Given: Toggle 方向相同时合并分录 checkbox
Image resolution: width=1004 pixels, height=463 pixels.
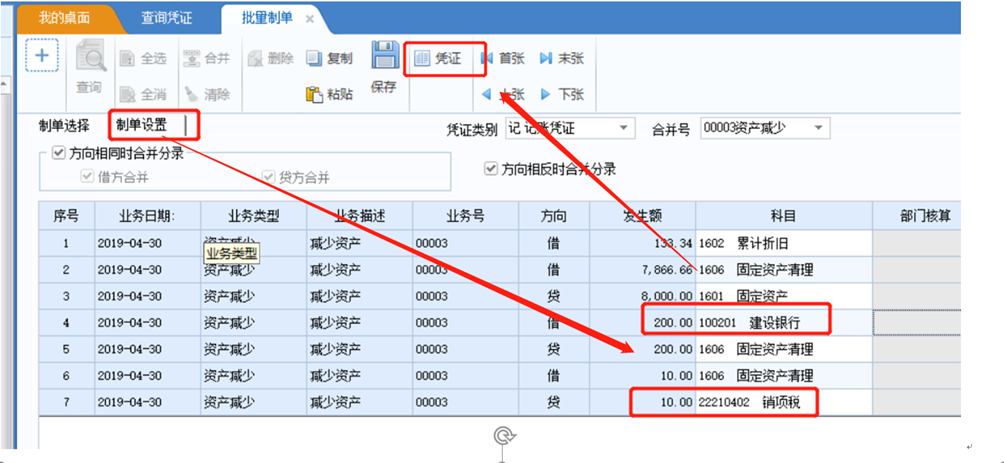Looking at the screenshot, I should (x=59, y=154).
